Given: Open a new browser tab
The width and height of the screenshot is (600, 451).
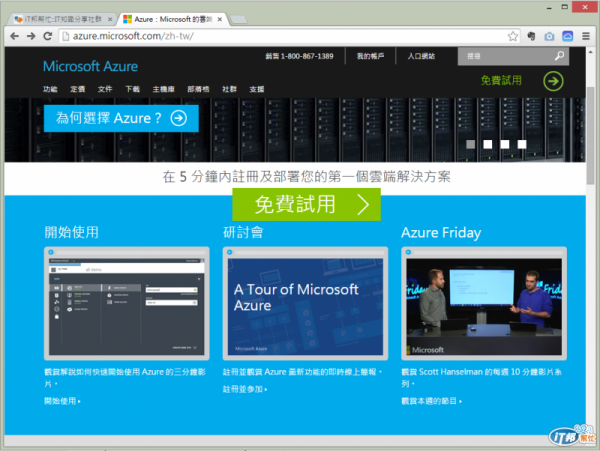Looking at the screenshot, I should [x=239, y=20].
